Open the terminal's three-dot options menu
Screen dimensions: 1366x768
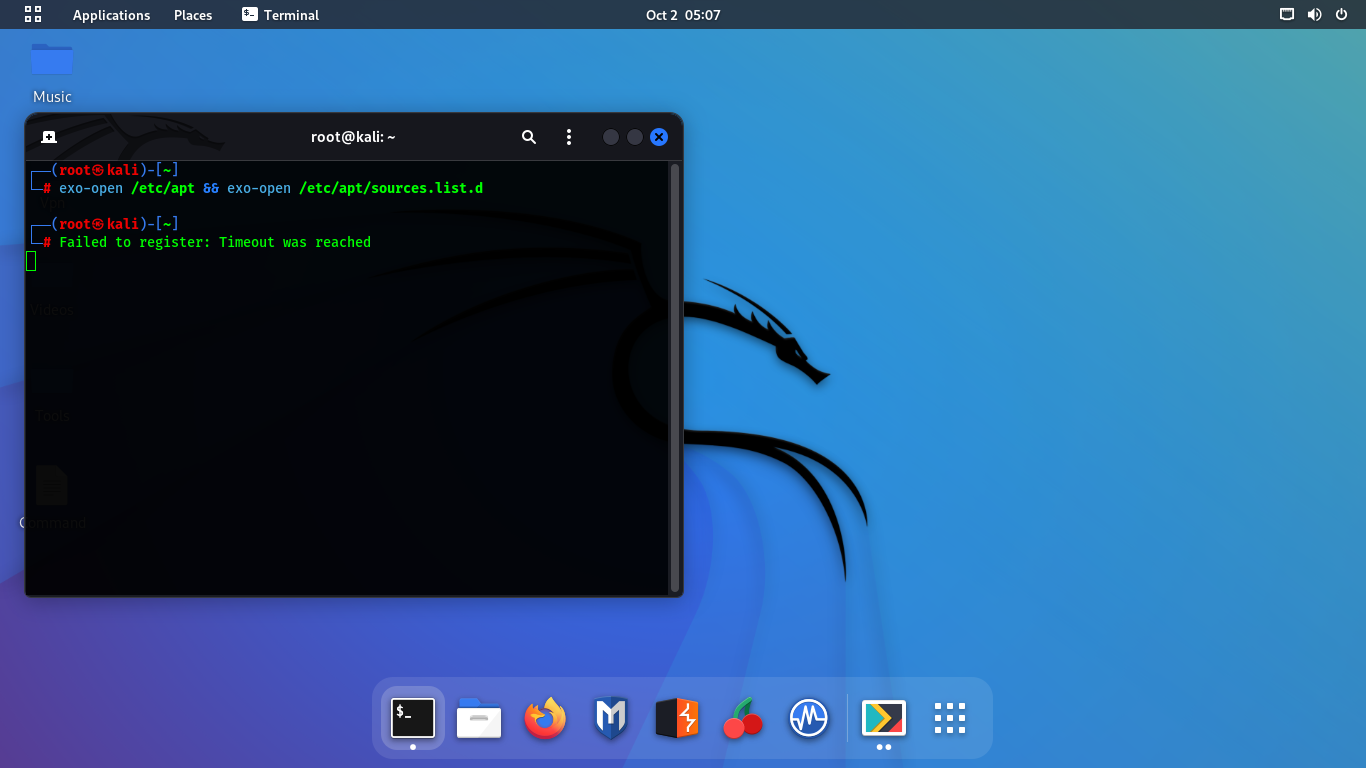click(x=569, y=137)
